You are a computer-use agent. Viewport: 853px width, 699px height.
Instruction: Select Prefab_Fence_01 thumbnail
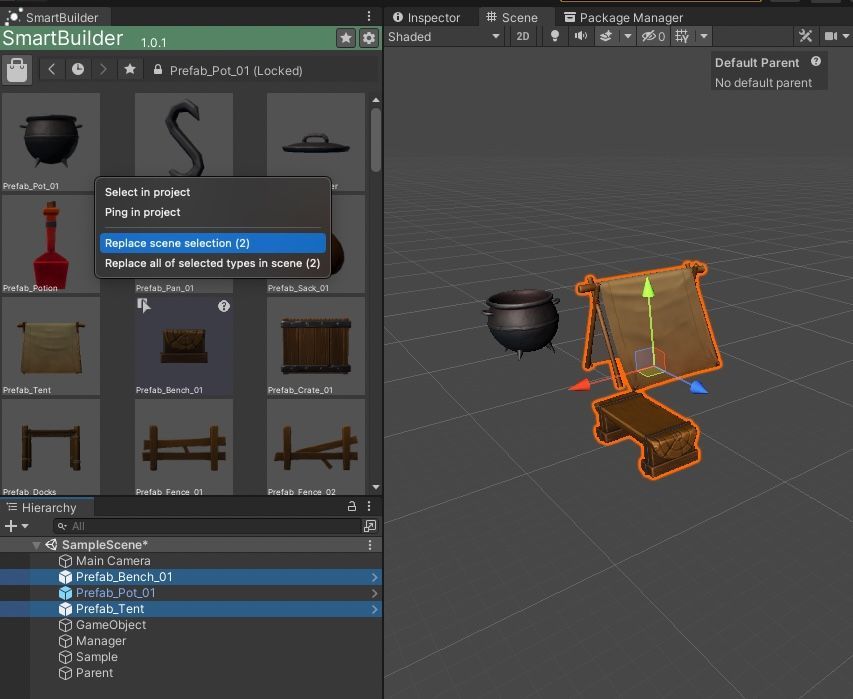point(184,447)
